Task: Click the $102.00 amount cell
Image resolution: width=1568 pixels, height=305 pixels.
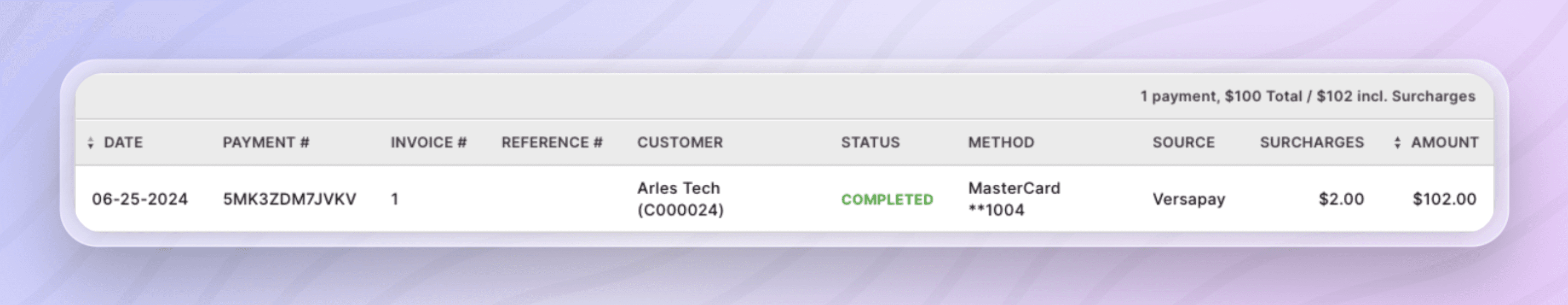Action: pos(1444,200)
